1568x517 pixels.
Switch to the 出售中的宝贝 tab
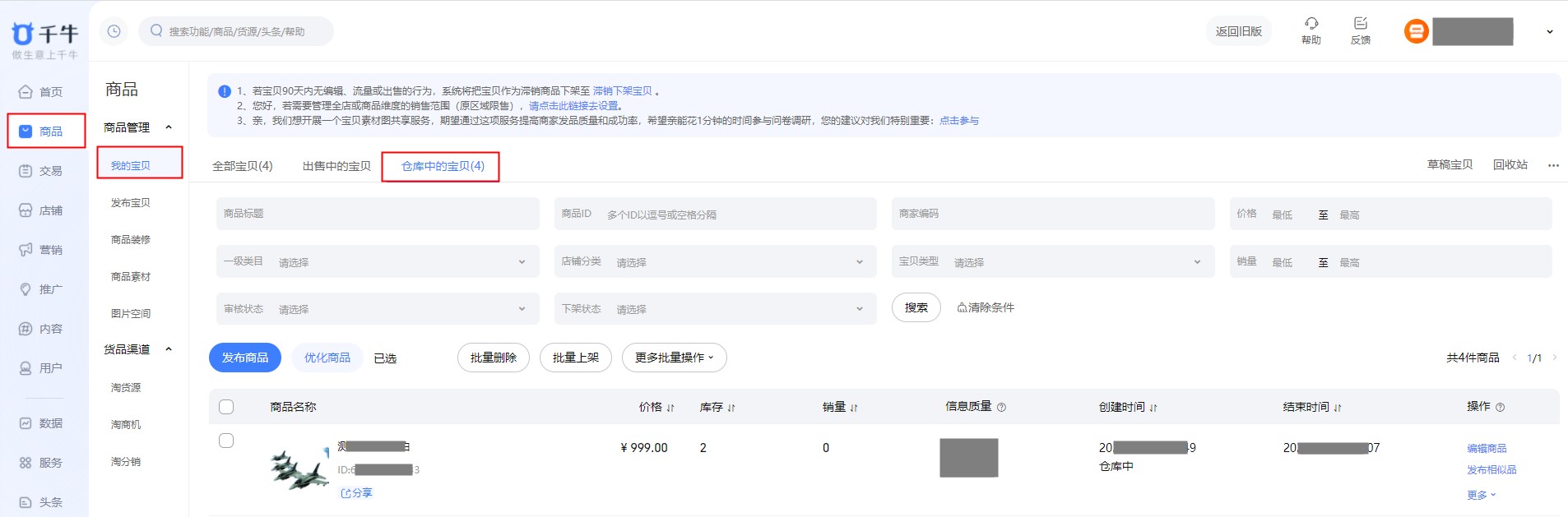click(336, 166)
